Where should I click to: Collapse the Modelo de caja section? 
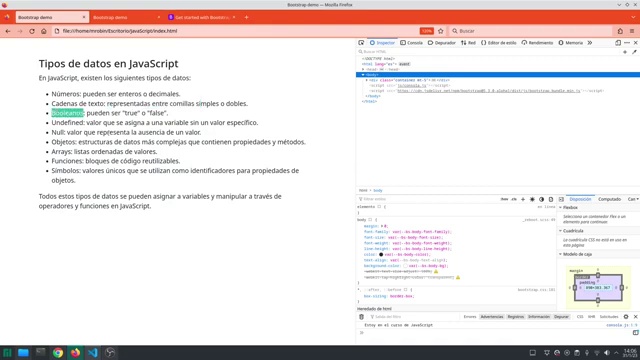561,254
